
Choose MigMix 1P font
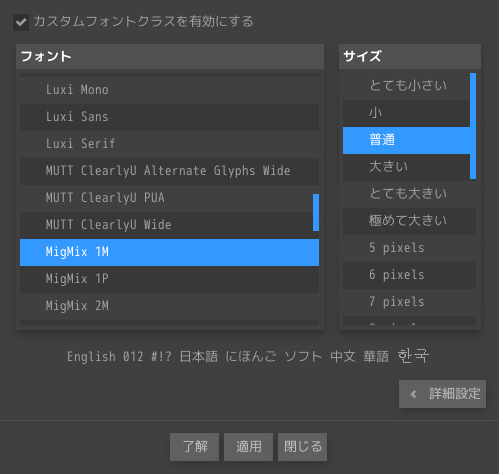click(x=169, y=279)
